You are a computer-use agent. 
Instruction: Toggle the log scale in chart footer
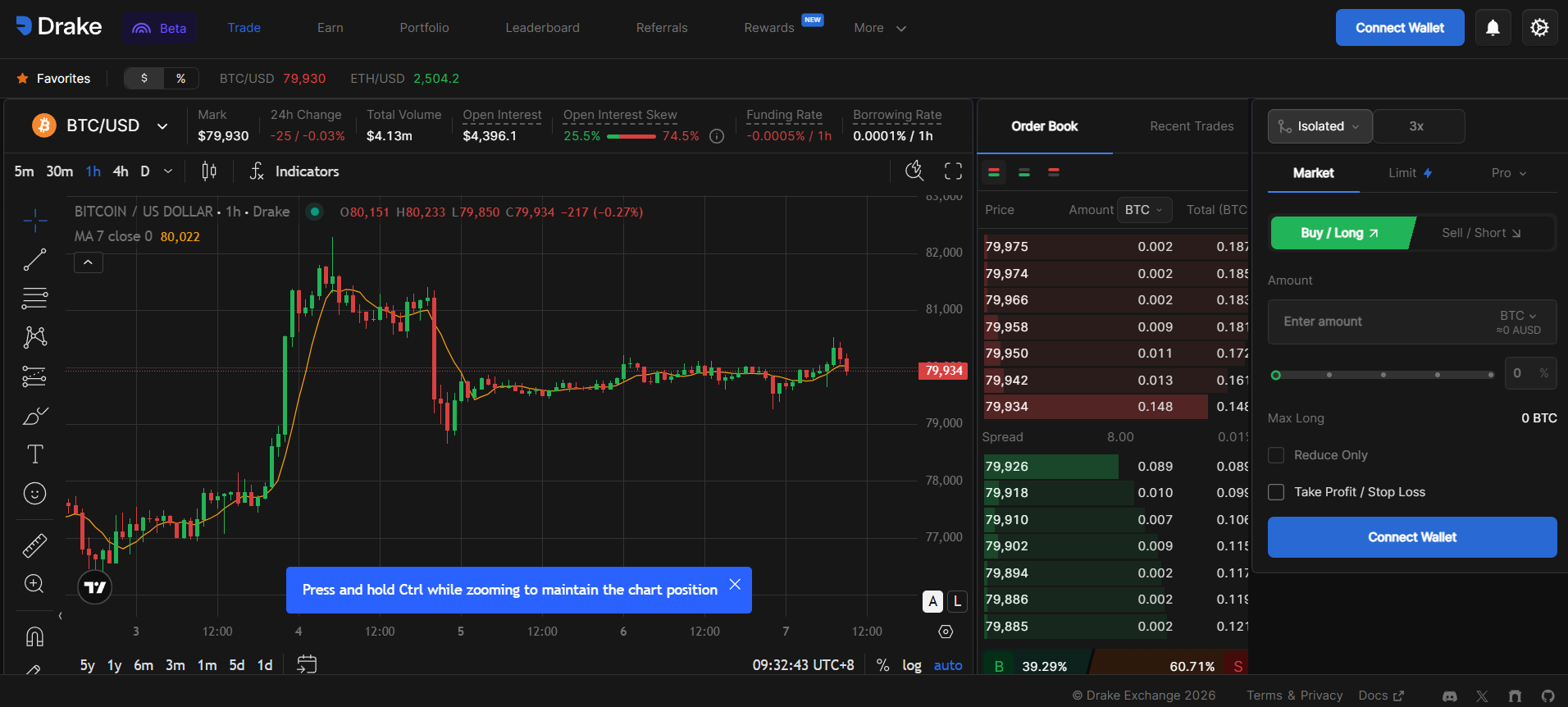(x=912, y=665)
